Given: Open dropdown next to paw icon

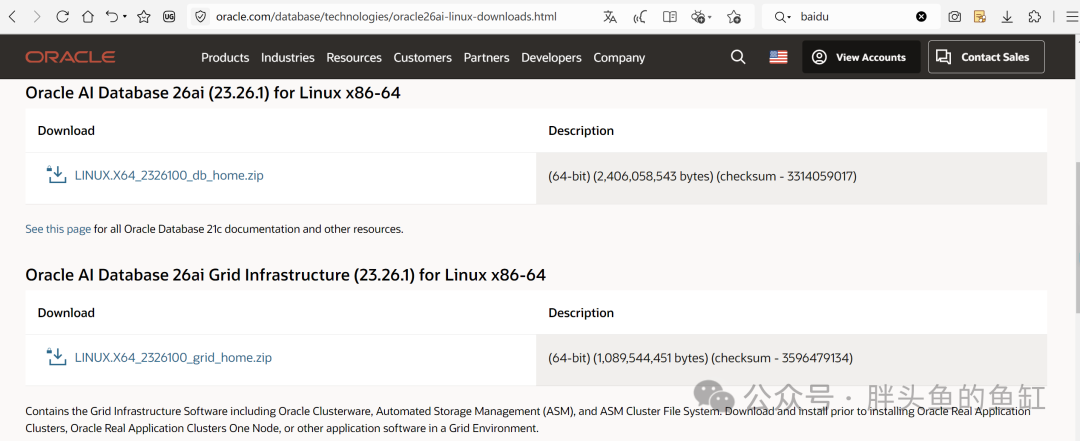Looking at the screenshot, I should [709, 17].
